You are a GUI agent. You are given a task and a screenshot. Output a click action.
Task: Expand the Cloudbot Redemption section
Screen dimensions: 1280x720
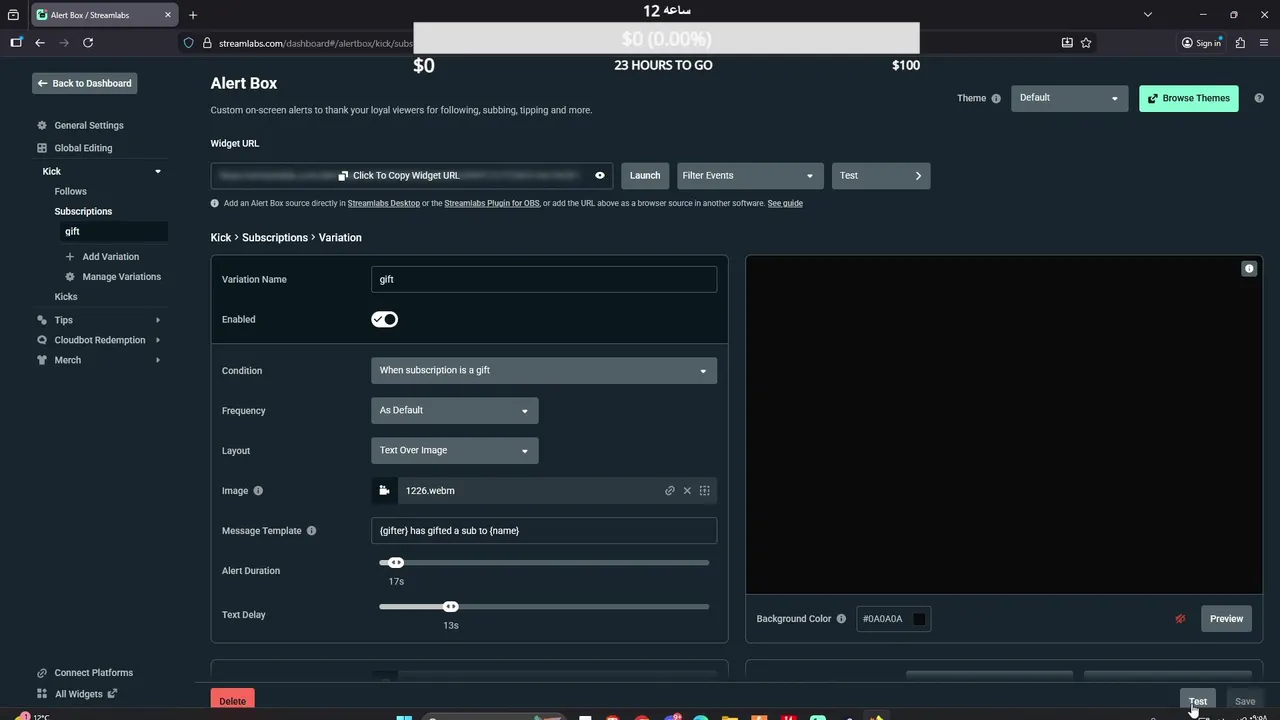(x=158, y=340)
